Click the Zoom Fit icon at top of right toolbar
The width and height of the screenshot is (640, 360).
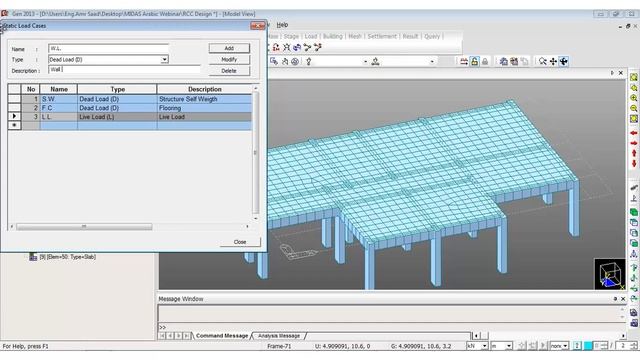(633, 77)
